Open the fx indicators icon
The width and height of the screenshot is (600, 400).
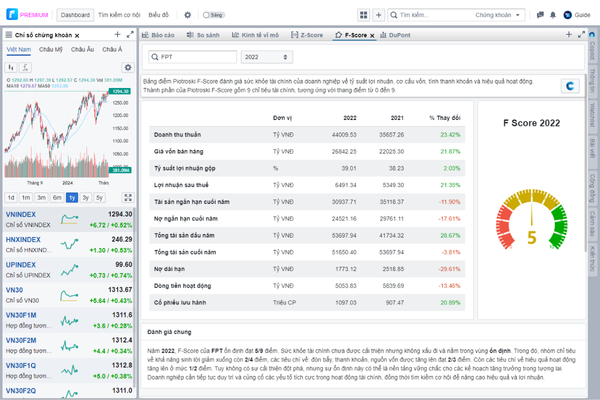[25, 67]
